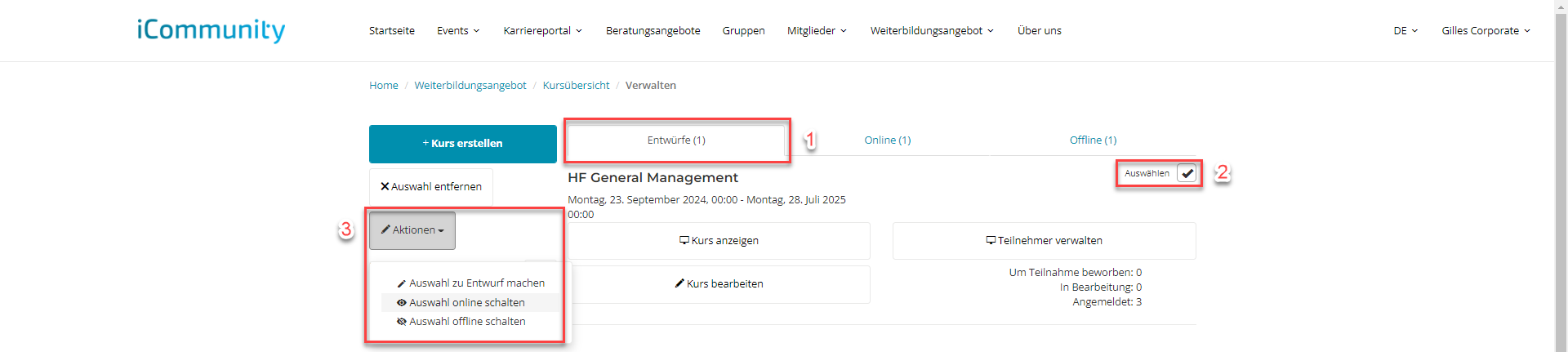Click the iCommunity logo

(x=211, y=30)
